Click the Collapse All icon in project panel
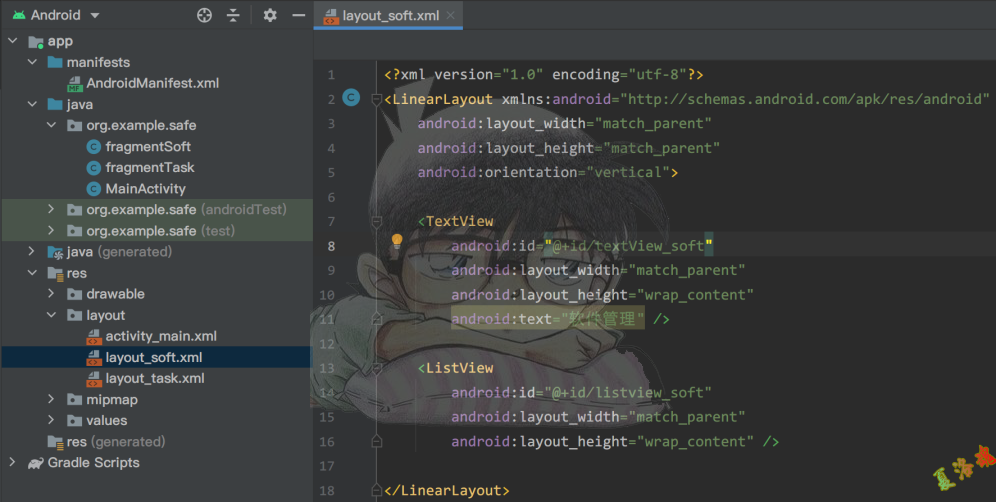This screenshot has width=996, height=502. tap(233, 15)
